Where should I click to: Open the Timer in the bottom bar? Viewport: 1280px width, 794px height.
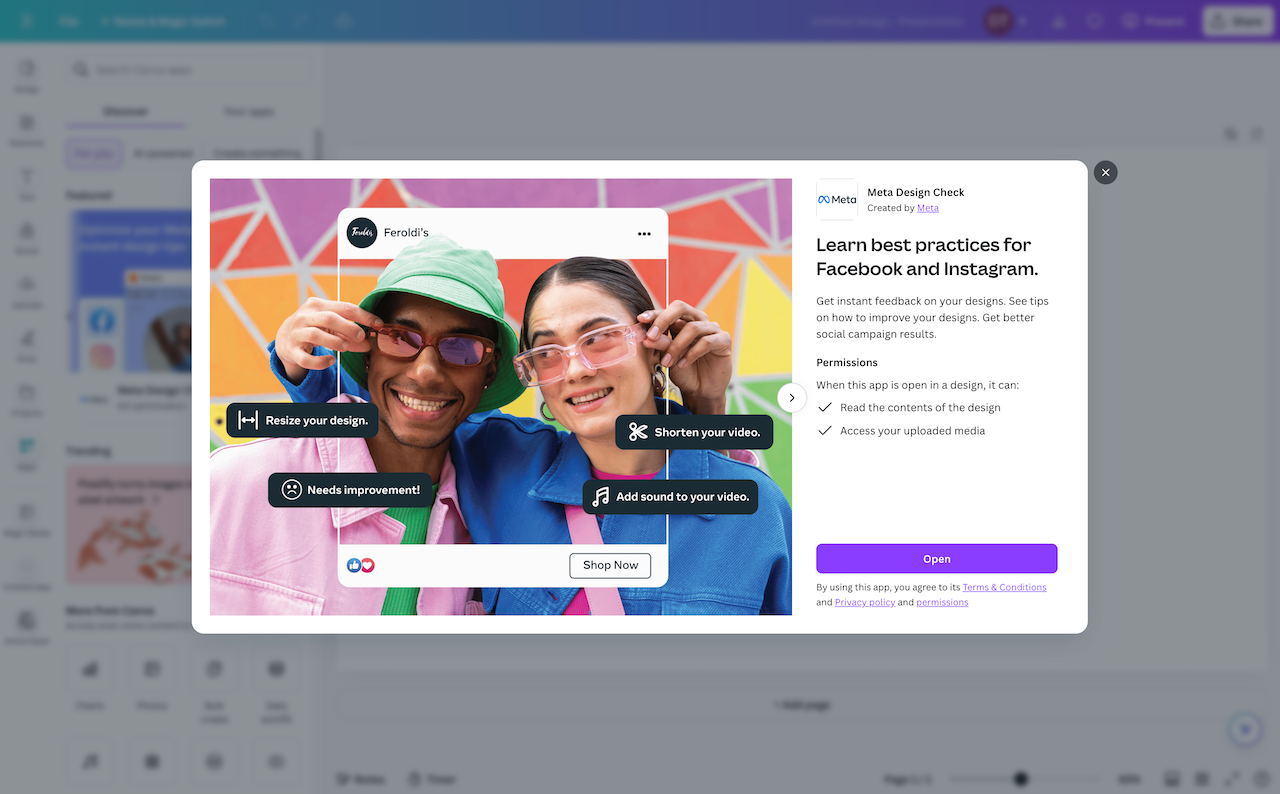point(432,779)
